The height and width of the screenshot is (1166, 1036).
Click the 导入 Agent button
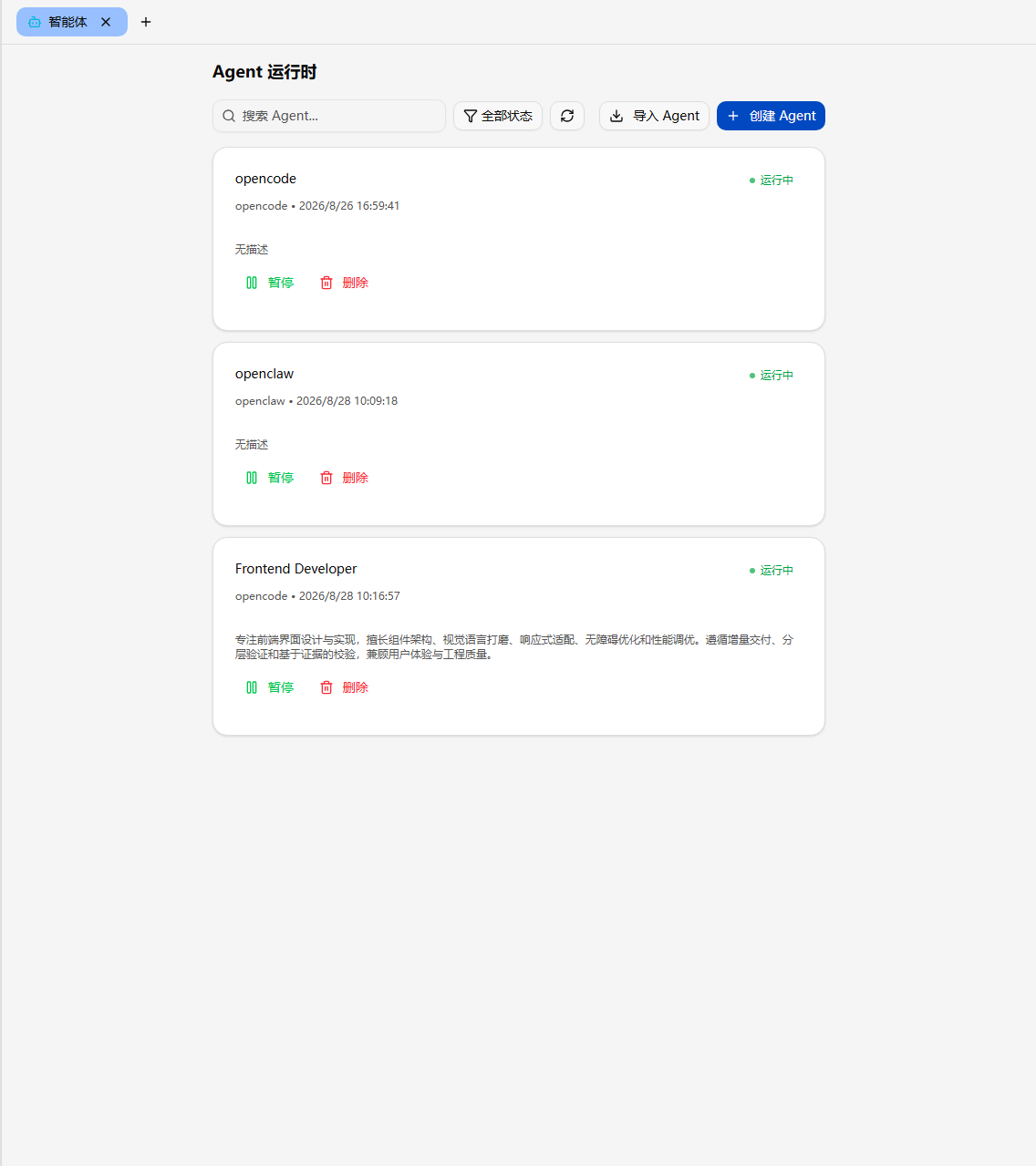(x=654, y=116)
